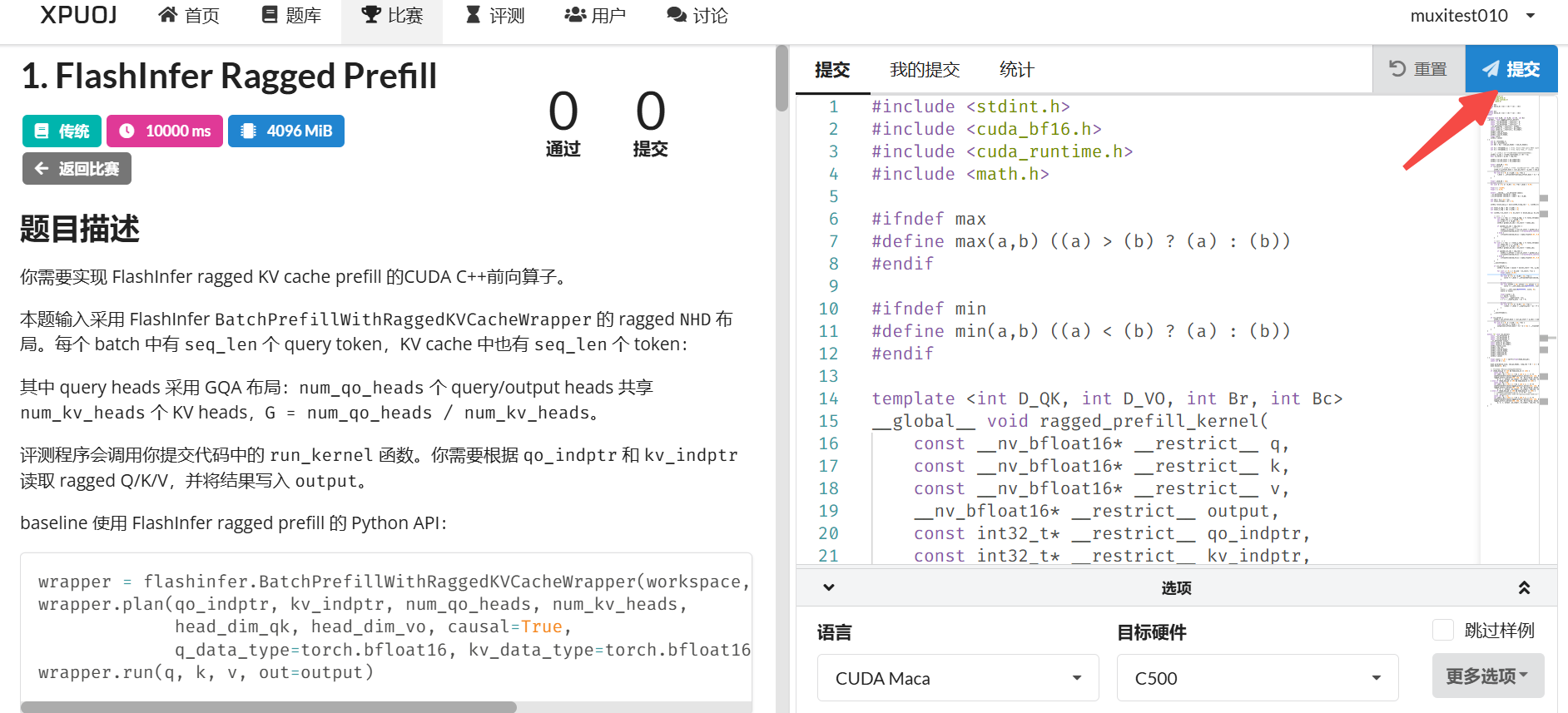Click the #include <cuda_runtime.h> line
Image resolution: width=1568 pixels, height=713 pixels.
[x=1002, y=151]
